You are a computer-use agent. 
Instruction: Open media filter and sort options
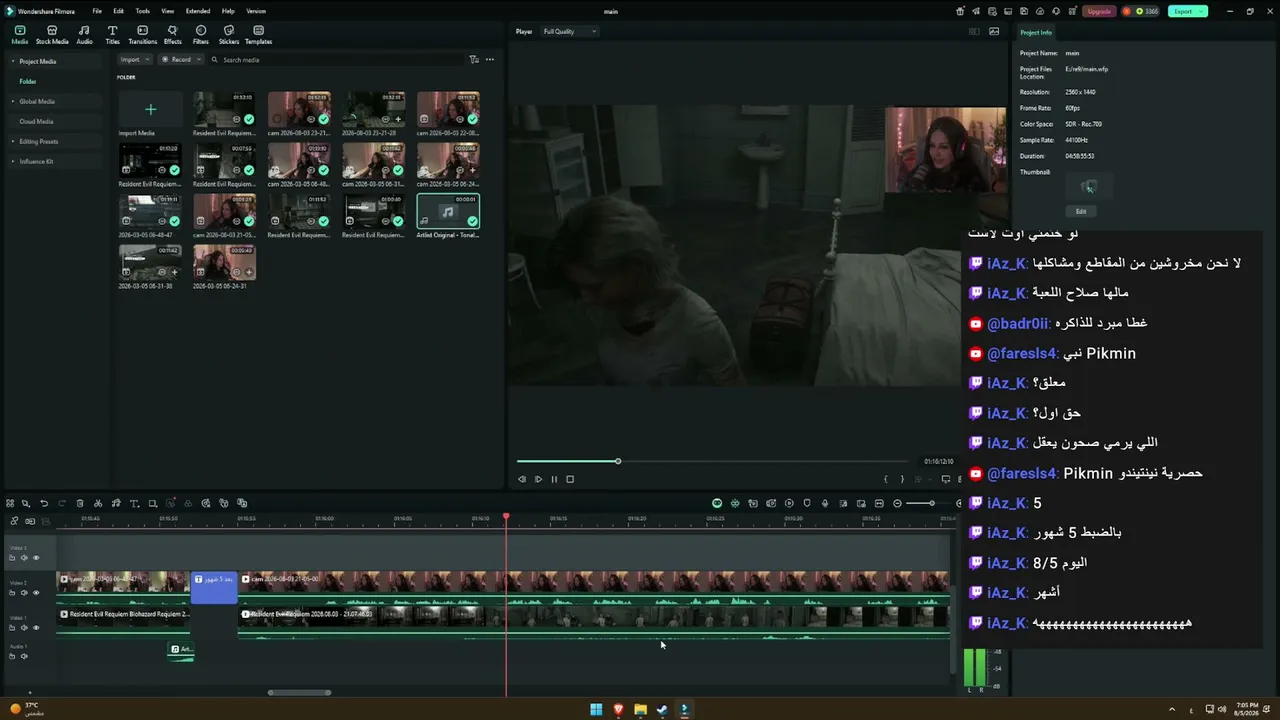click(x=474, y=60)
